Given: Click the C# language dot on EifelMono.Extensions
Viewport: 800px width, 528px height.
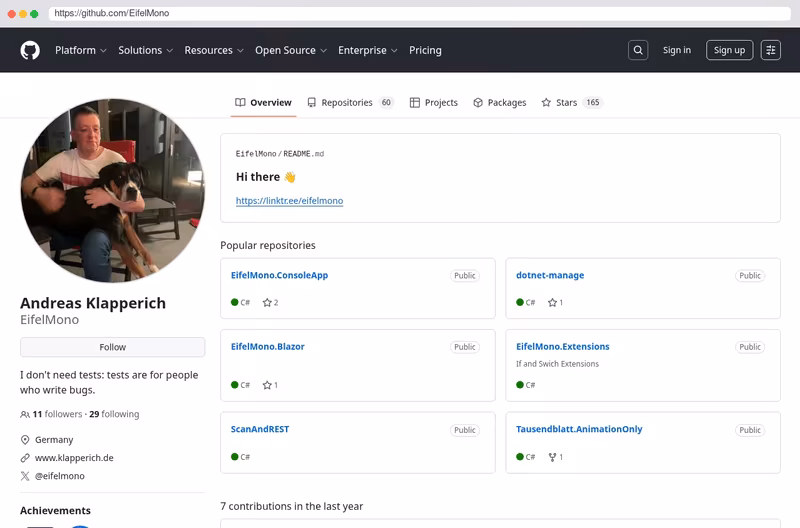Looking at the screenshot, I should tap(520, 385).
